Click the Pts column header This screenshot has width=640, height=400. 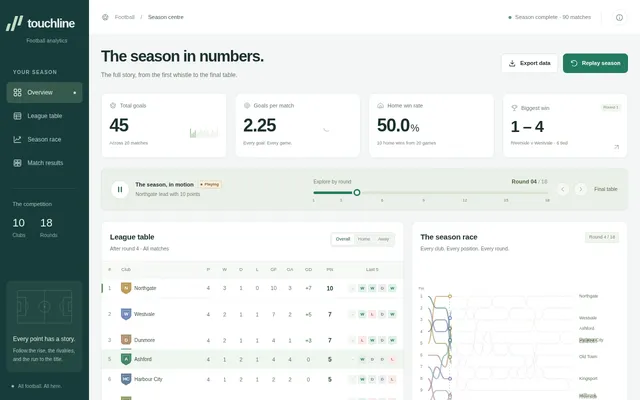click(x=330, y=269)
